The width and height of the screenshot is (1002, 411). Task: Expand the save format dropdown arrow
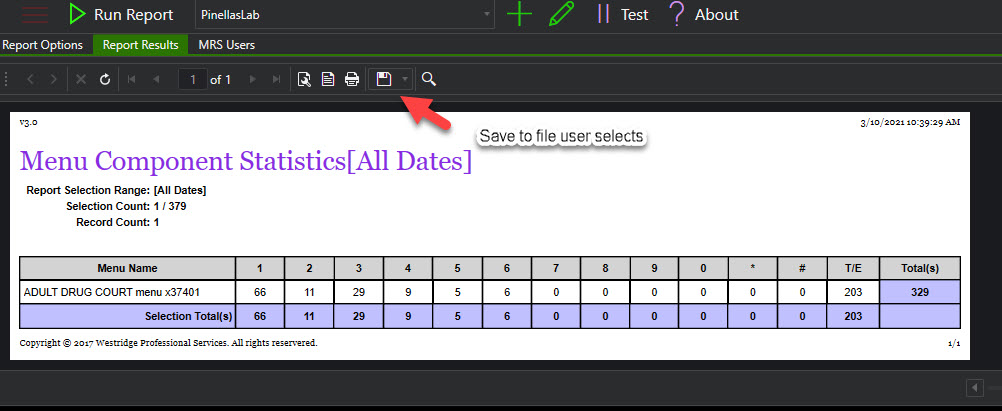click(405, 79)
